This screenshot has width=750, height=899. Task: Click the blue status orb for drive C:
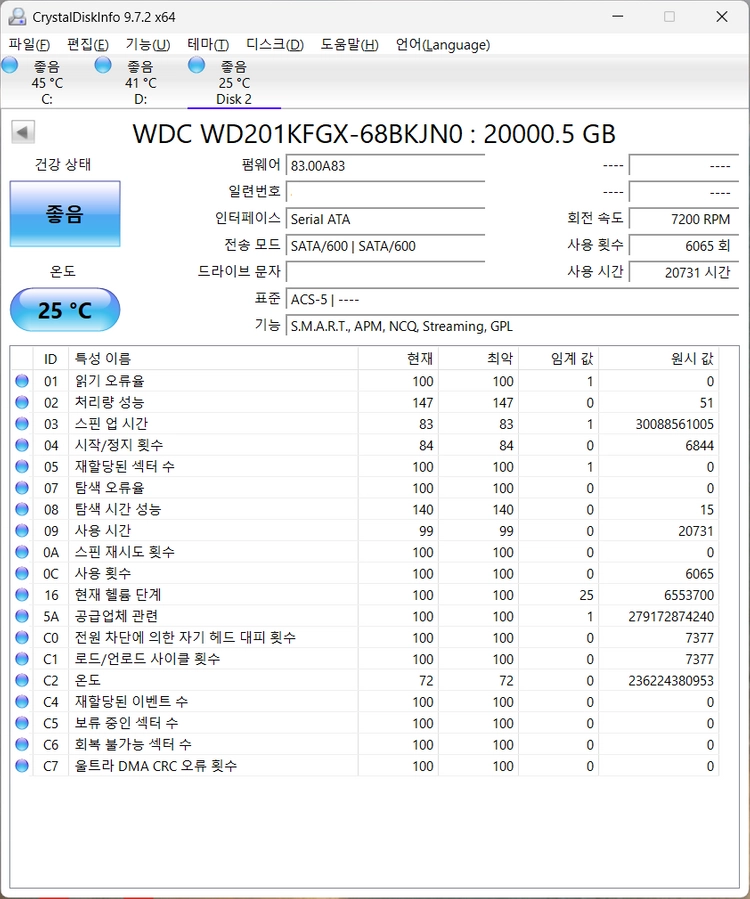(x=10, y=65)
